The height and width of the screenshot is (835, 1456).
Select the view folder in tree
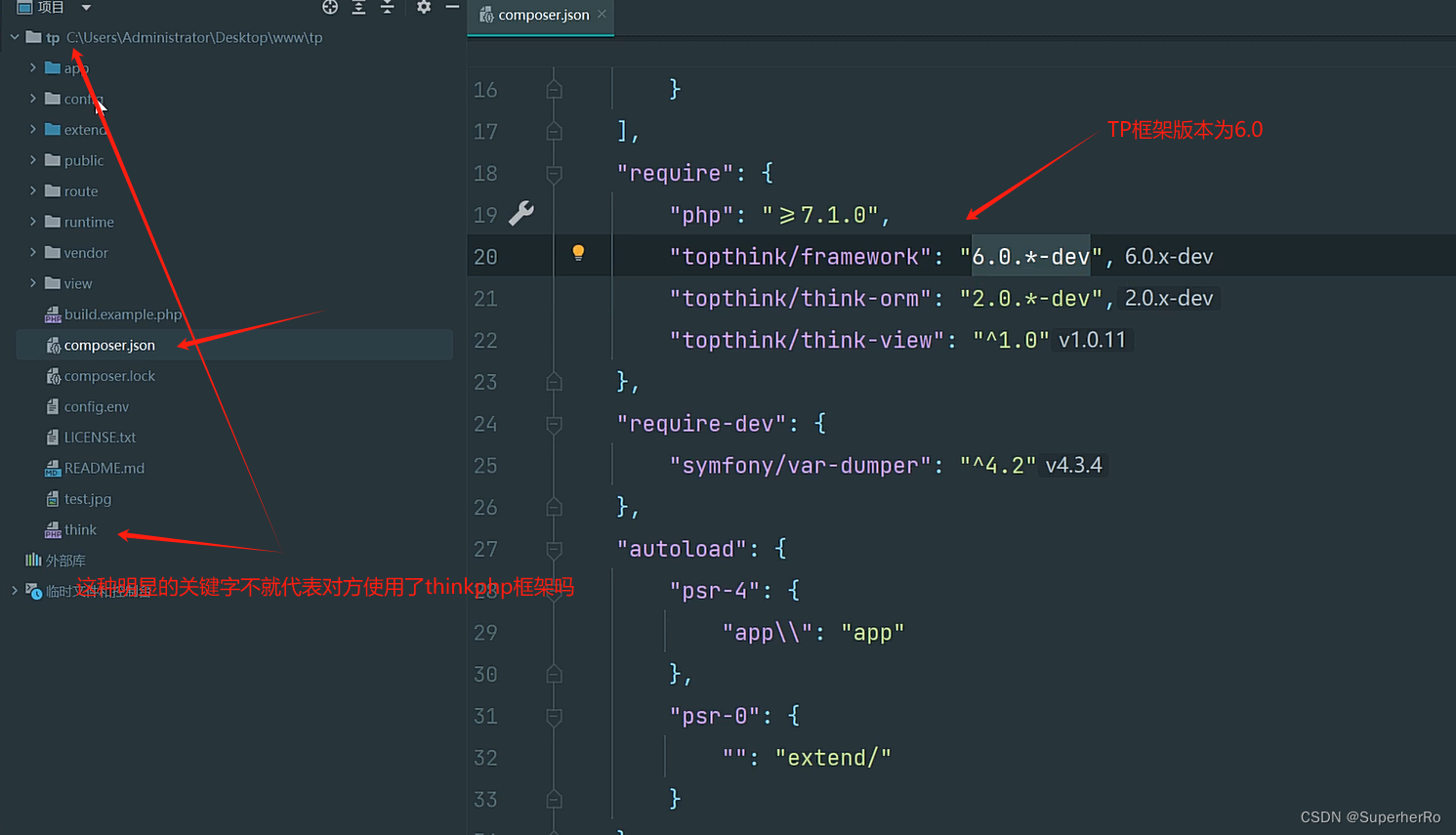point(78,283)
